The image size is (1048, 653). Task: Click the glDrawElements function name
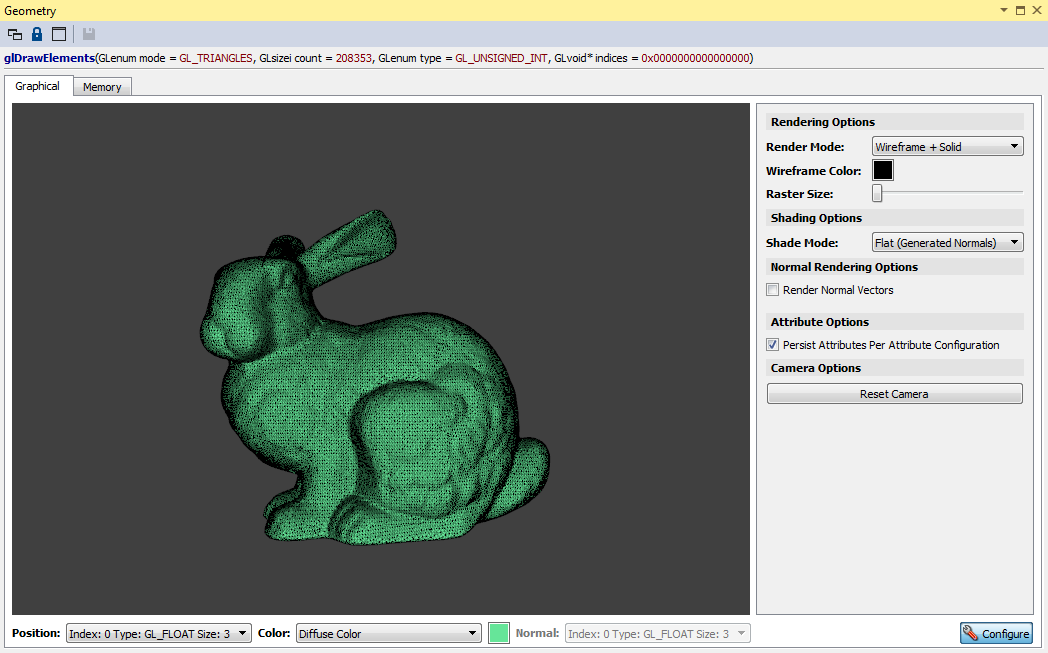[x=49, y=58]
